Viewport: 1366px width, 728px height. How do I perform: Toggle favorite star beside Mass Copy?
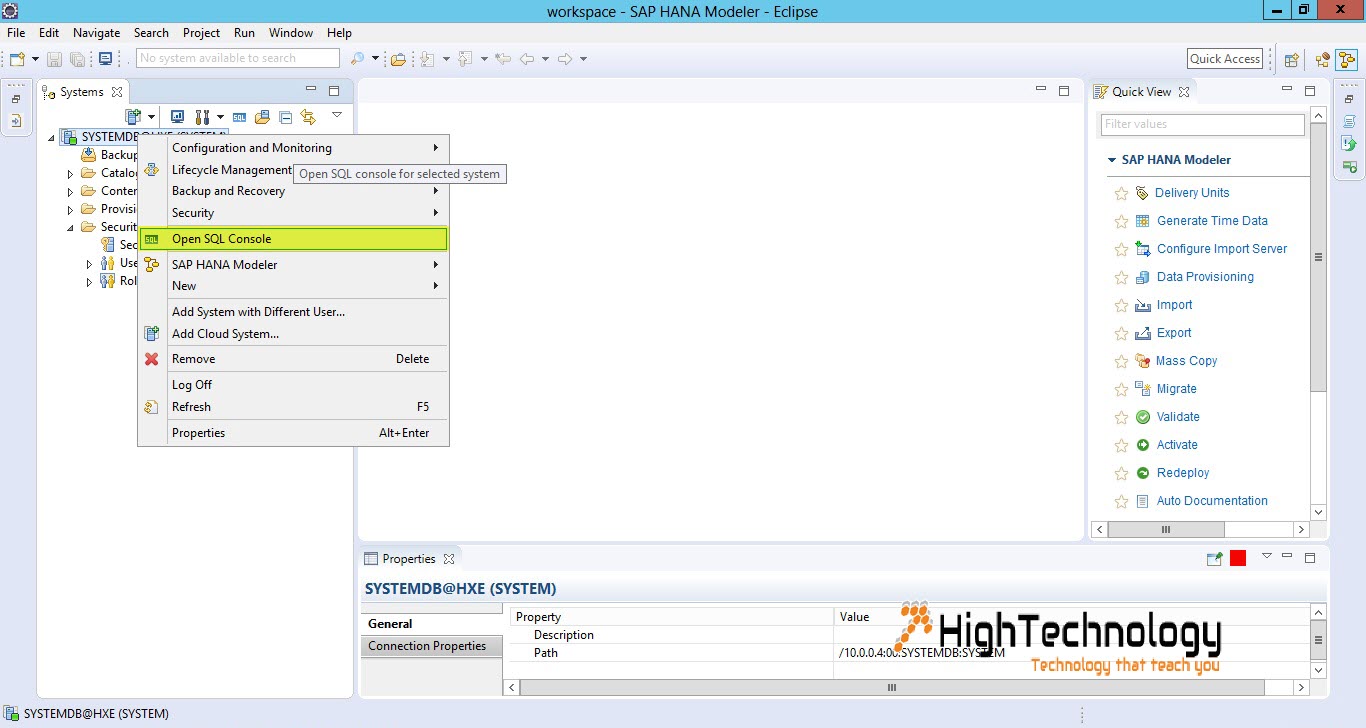point(1121,361)
